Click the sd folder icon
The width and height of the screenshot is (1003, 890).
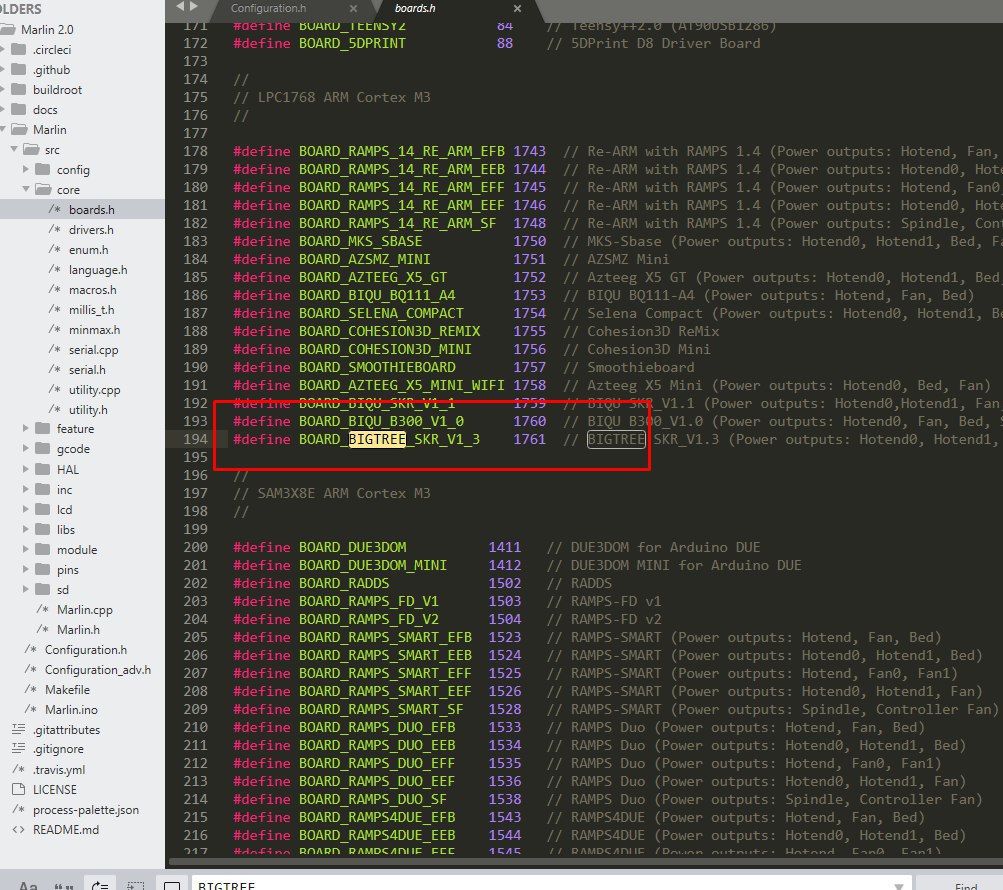coord(43,589)
